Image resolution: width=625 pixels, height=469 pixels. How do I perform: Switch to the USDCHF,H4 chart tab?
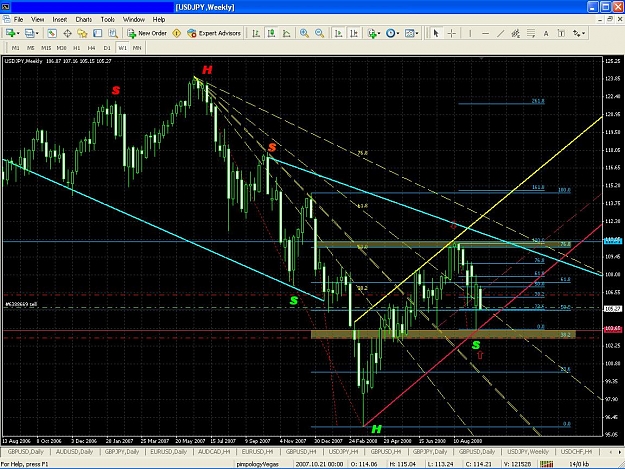click(x=576, y=452)
